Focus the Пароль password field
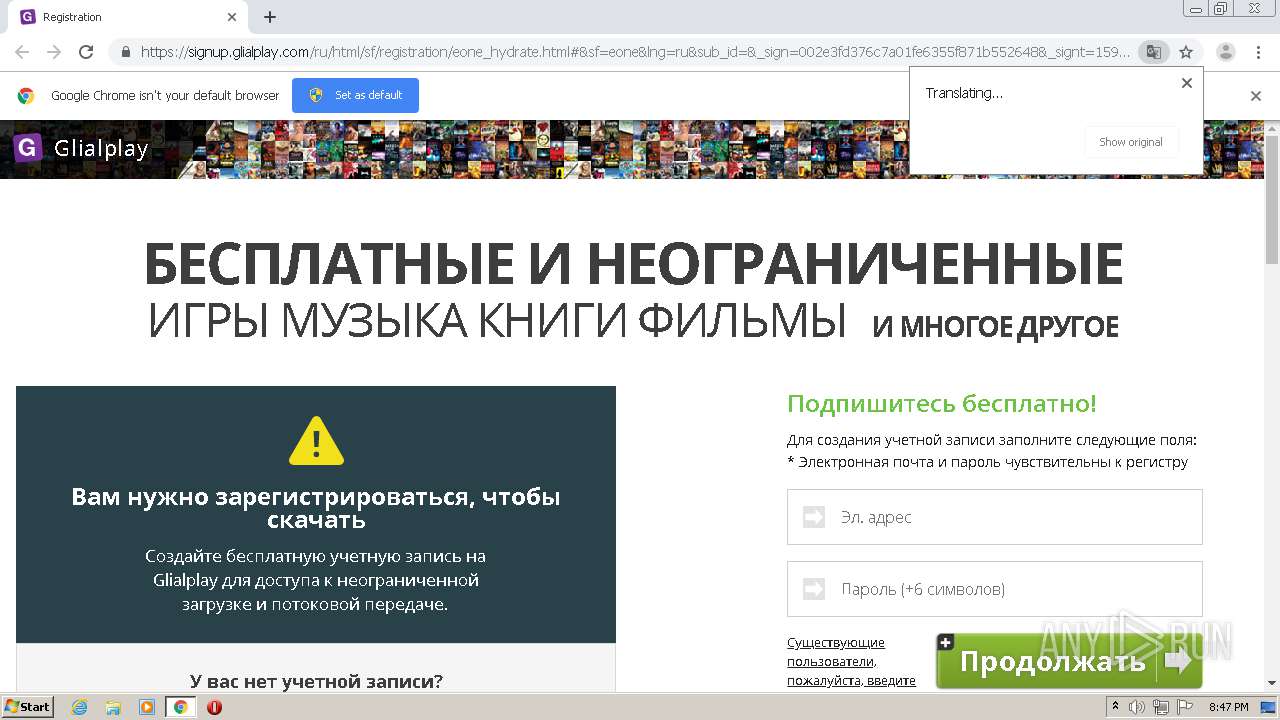The width and height of the screenshot is (1280, 720). pos(994,589)
